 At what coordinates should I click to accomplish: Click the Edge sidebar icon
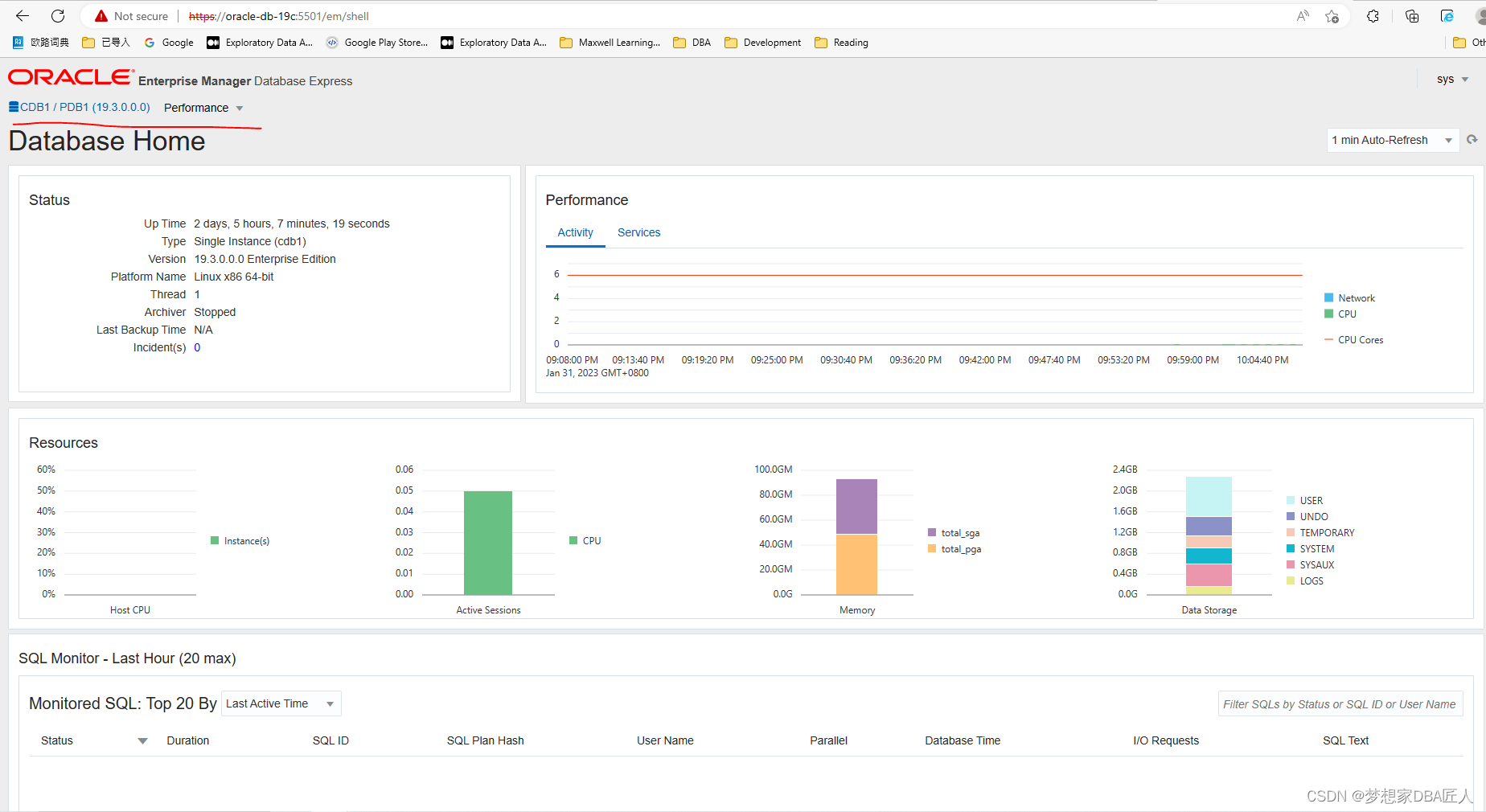(1447, 16)
